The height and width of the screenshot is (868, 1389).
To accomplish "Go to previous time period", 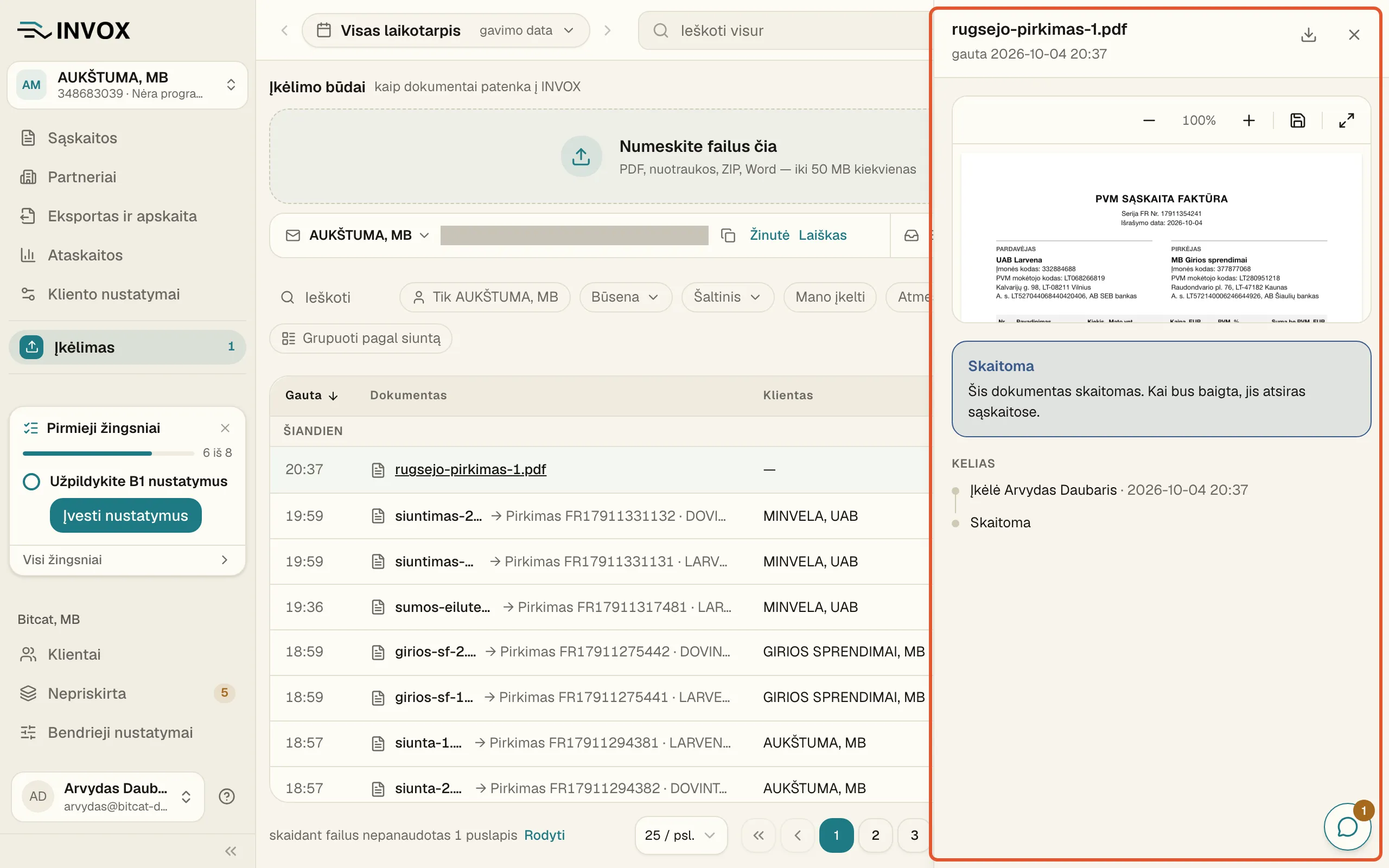I will pyautogui.click(x=284, y=30).
